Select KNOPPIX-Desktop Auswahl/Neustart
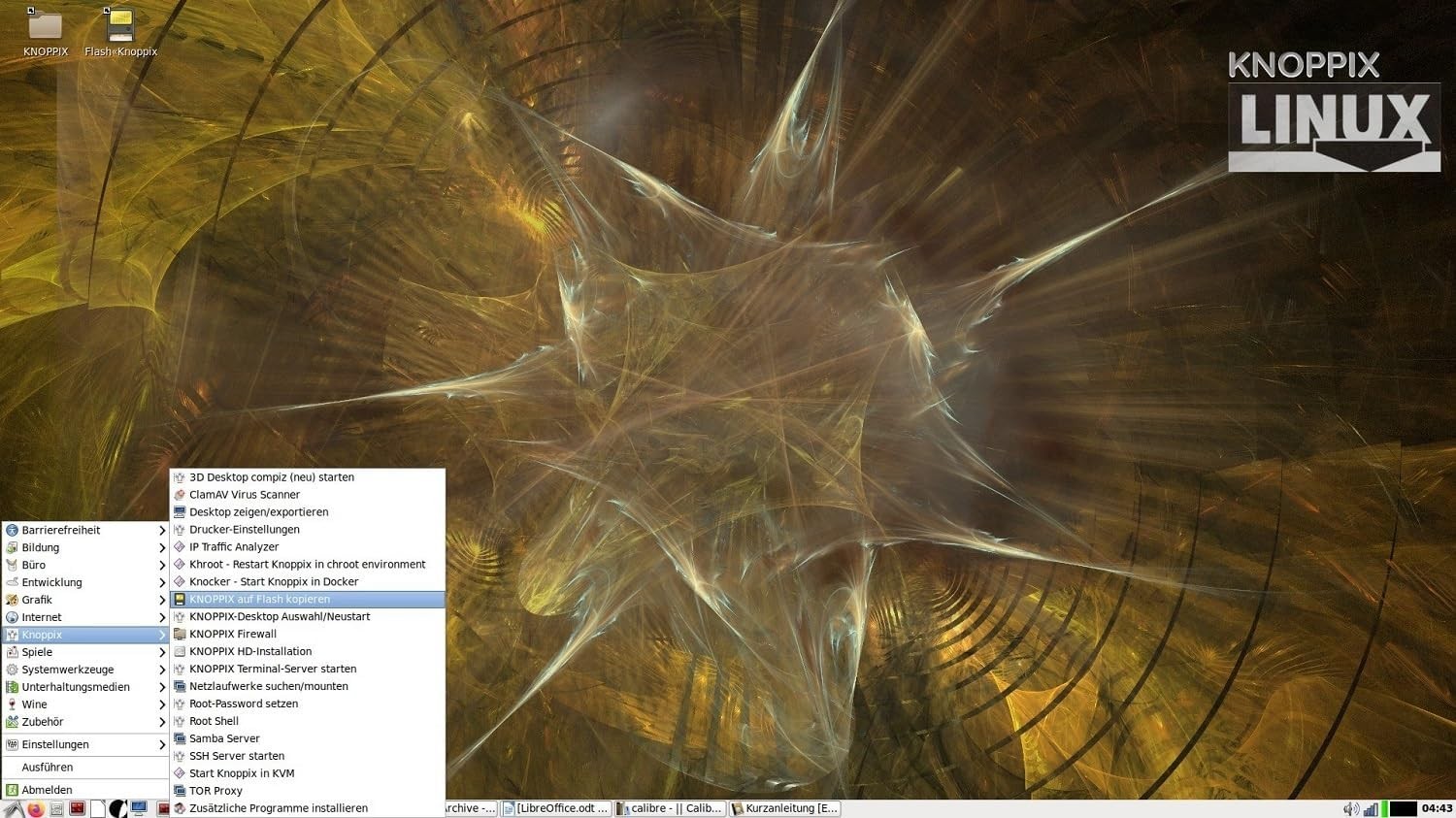Screen dimensions: 1456x818 pos(308,617)
